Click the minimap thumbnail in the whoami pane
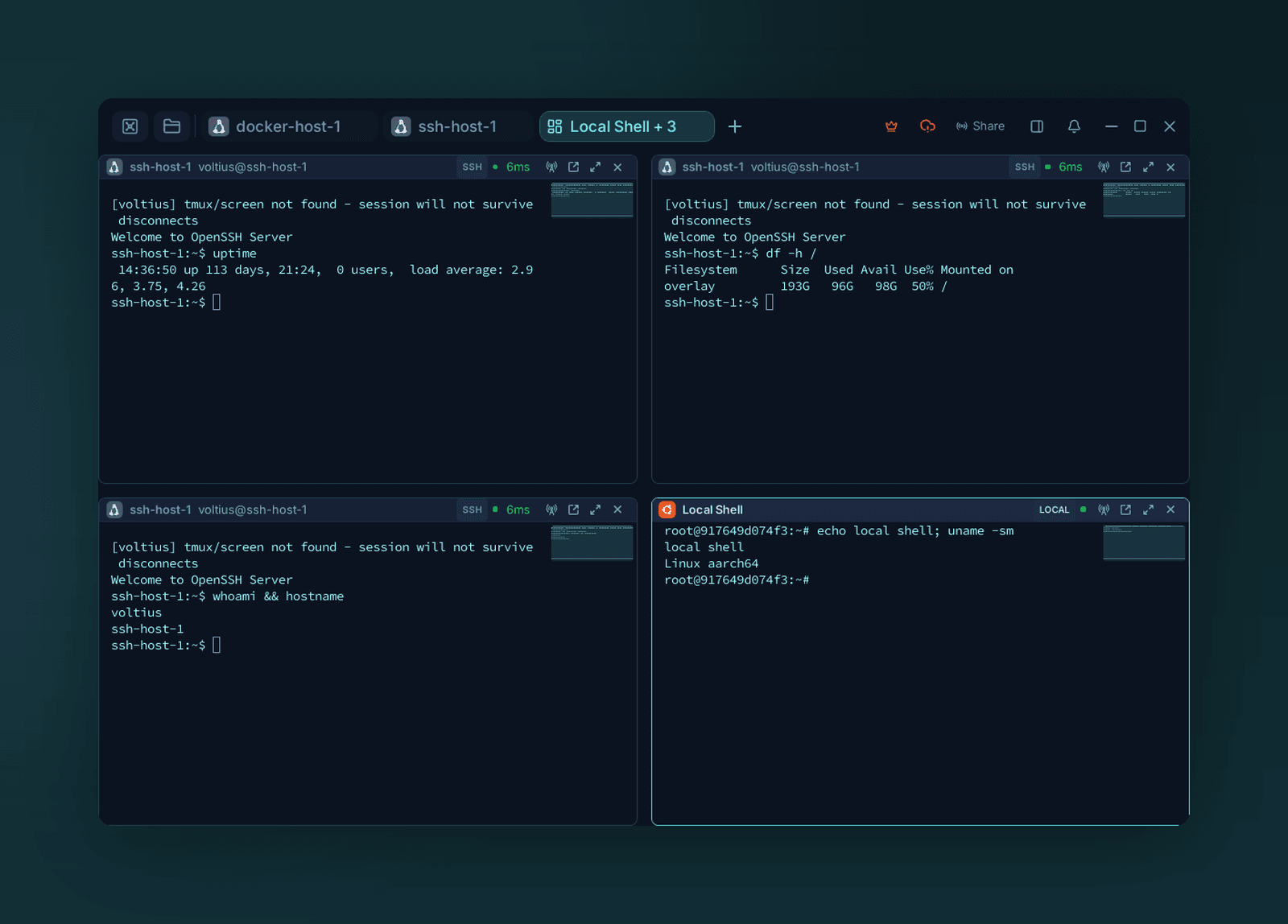Viewport: 1288px width, 924px height. [x=592, y=542]
